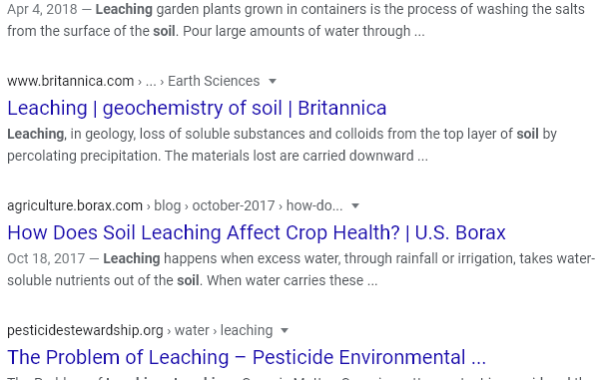Select the Earth Sciences breadcrumb

click(214, 81)
